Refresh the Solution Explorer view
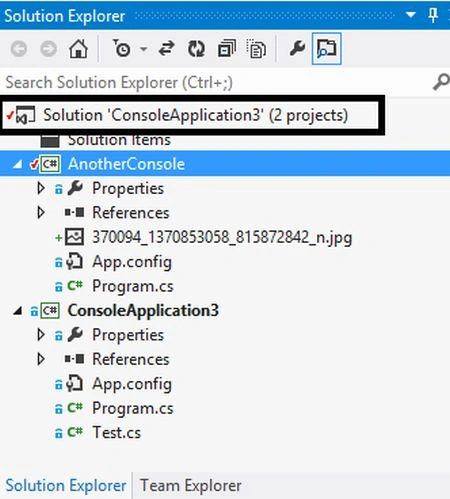Screen dimensions: 450x499 (197, 49)
